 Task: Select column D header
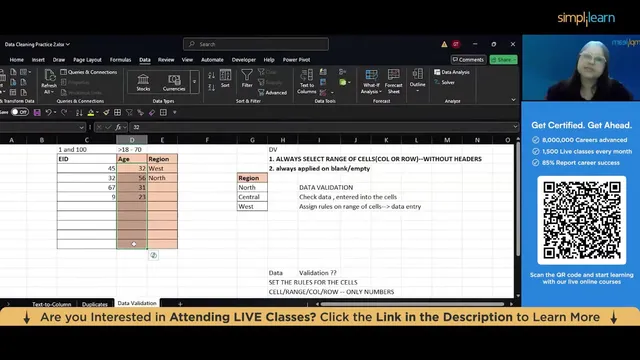(132, 140)
